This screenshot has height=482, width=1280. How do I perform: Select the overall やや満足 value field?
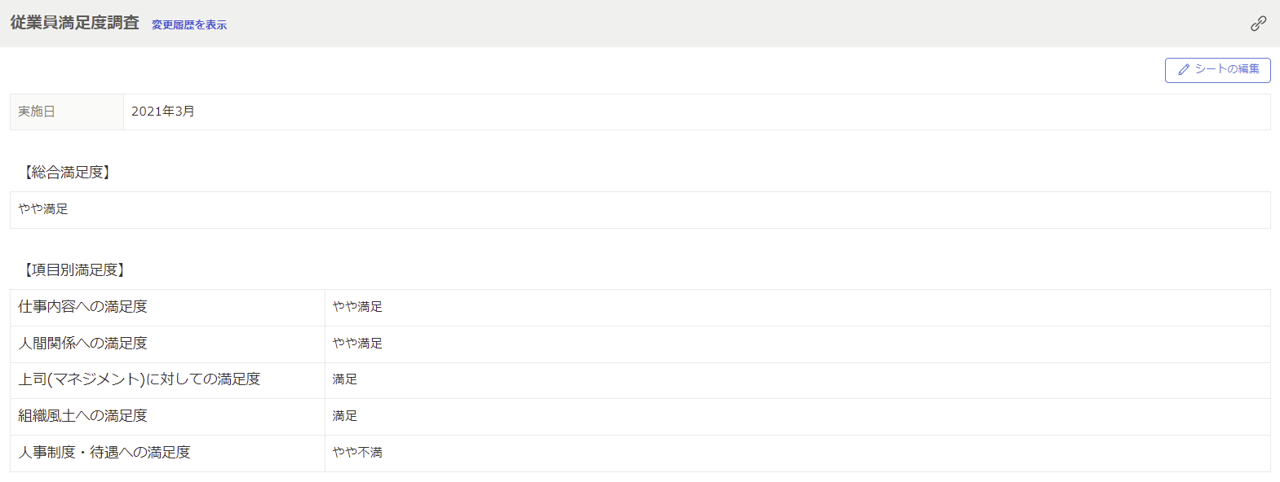tap(640, 210)
